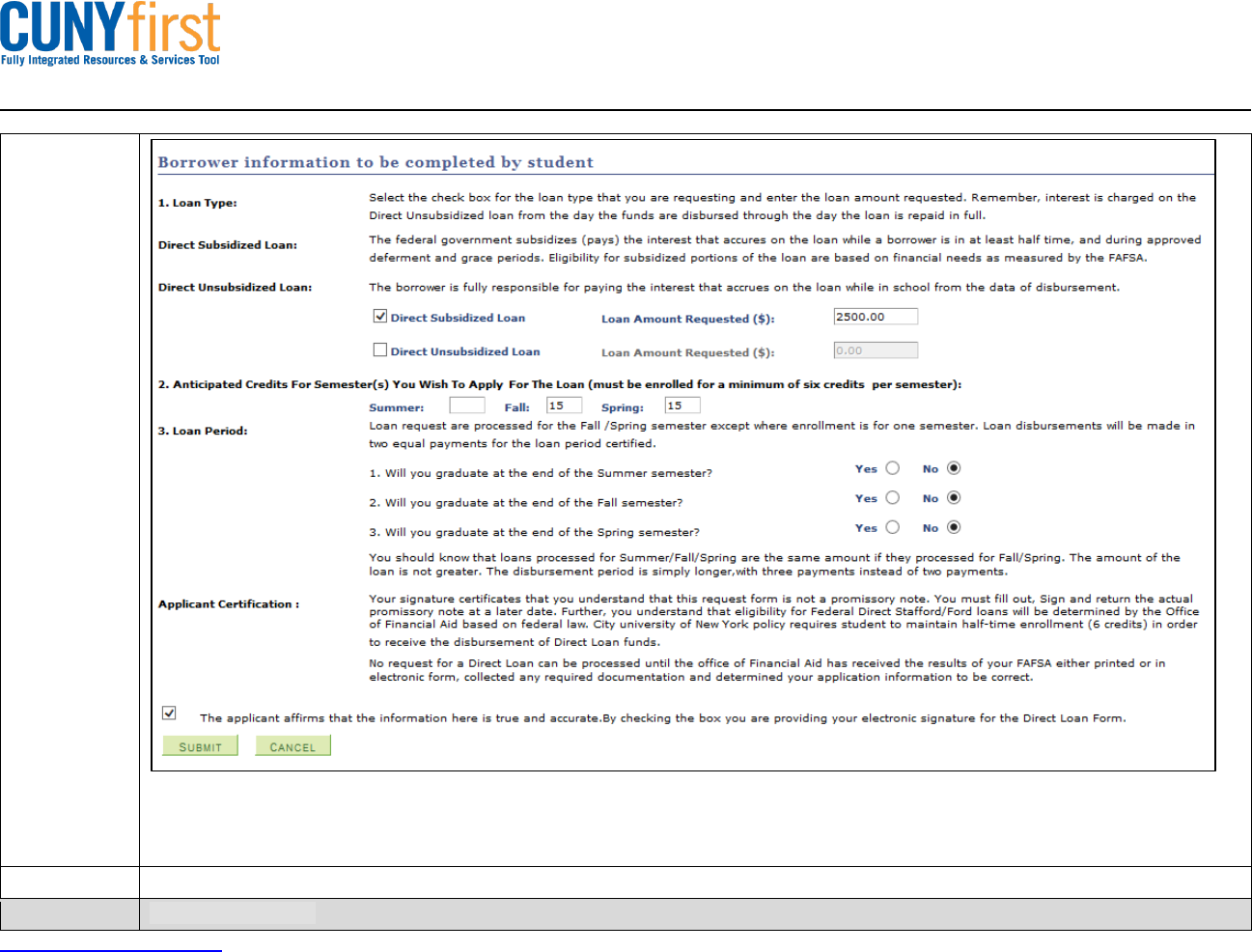Viewport: 1252px width, 952px height.
Task: Click the 'Direct Subsidized Loan' checkbox label
Action: click(x=458, y=318)
